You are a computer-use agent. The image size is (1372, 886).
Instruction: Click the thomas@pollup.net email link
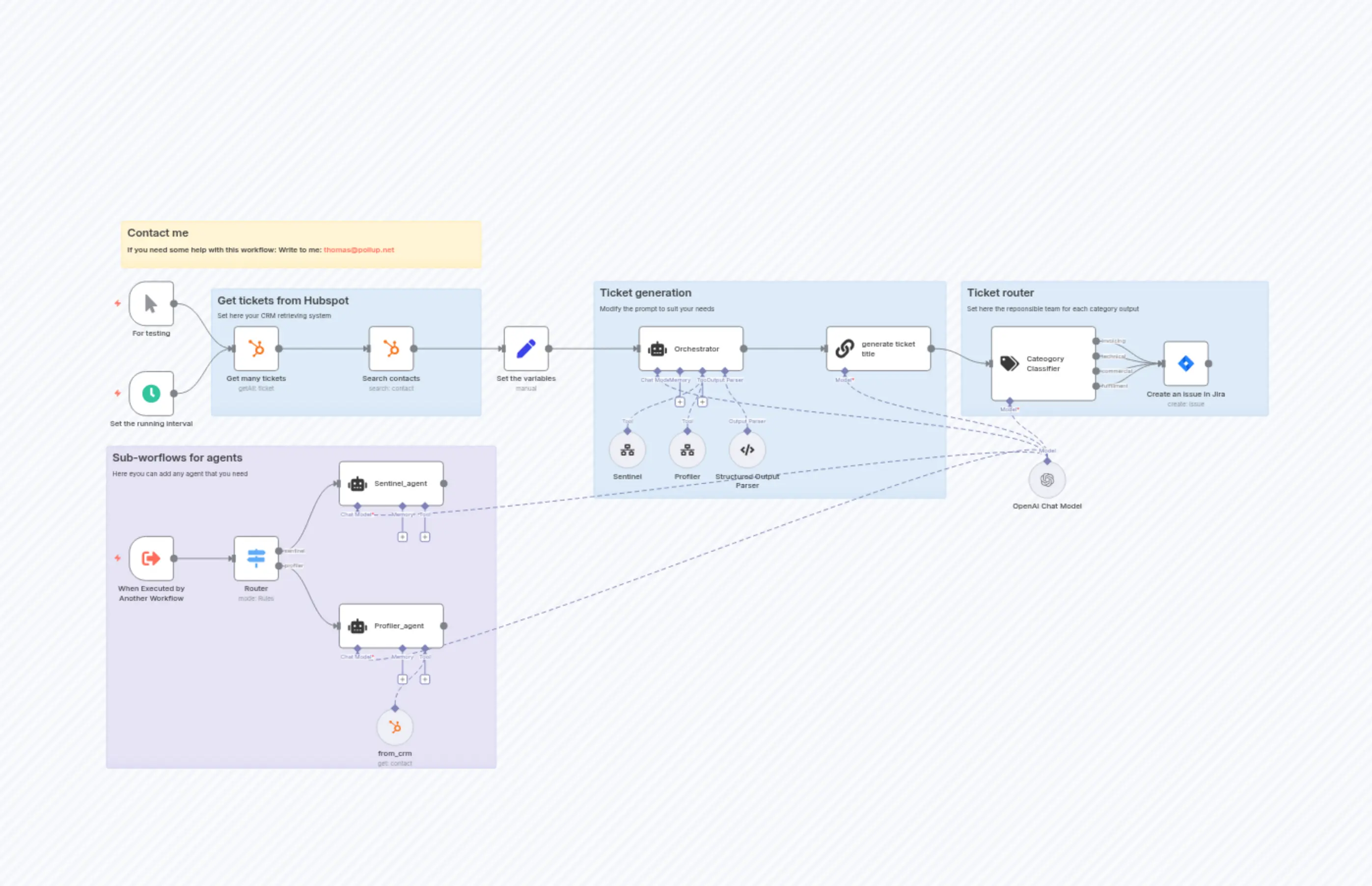coord(358,250)
